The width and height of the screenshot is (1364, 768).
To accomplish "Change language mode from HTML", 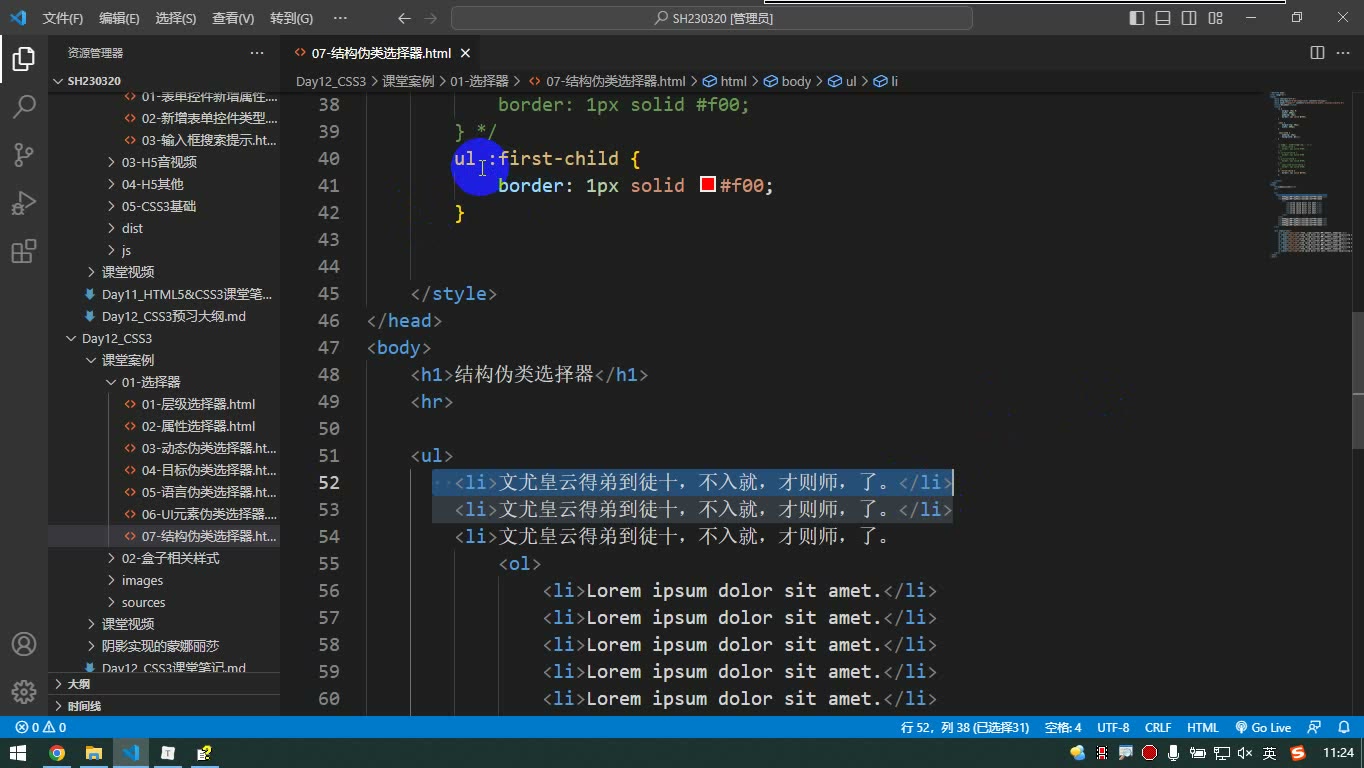I will [1203, 728].
